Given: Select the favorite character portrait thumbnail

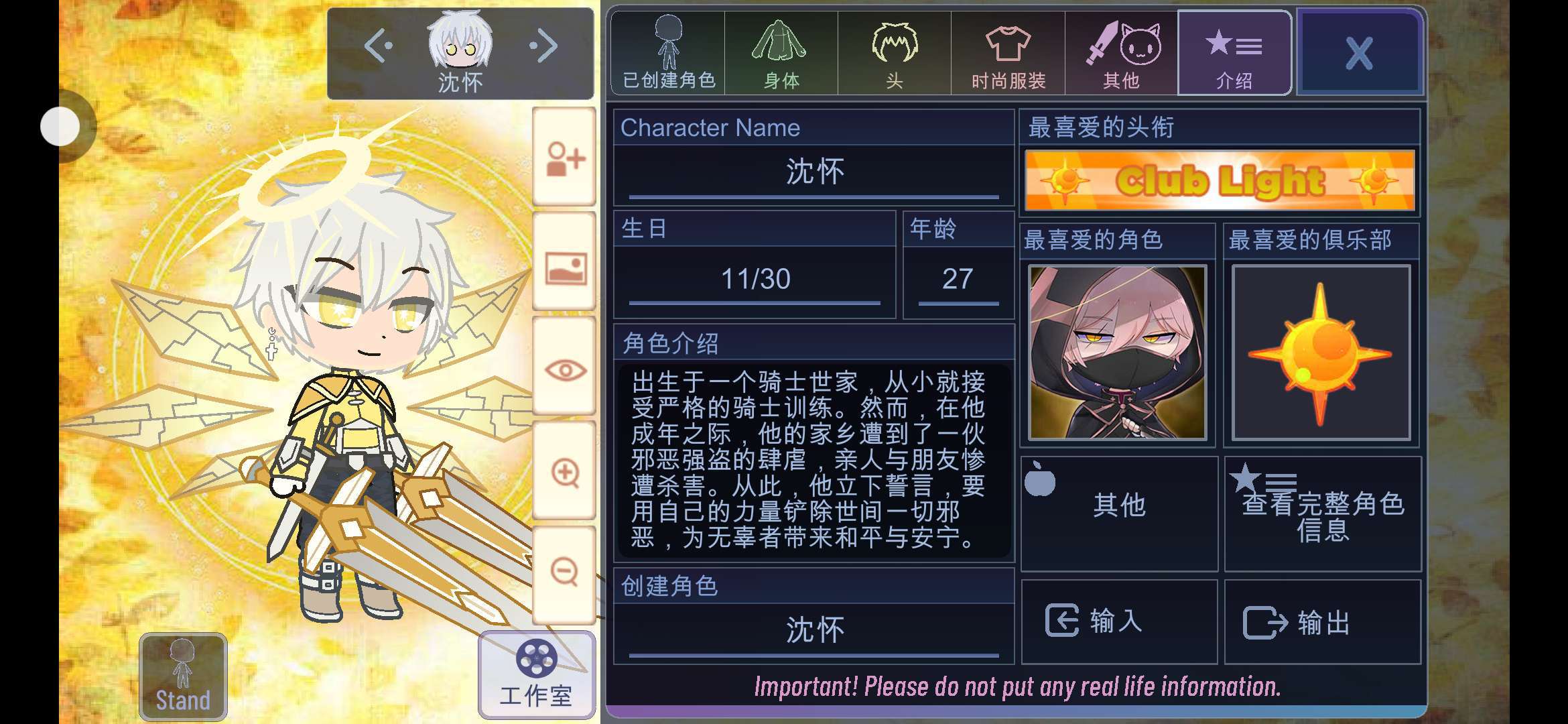Looking at the screenshot, I should click(1117, 353).
